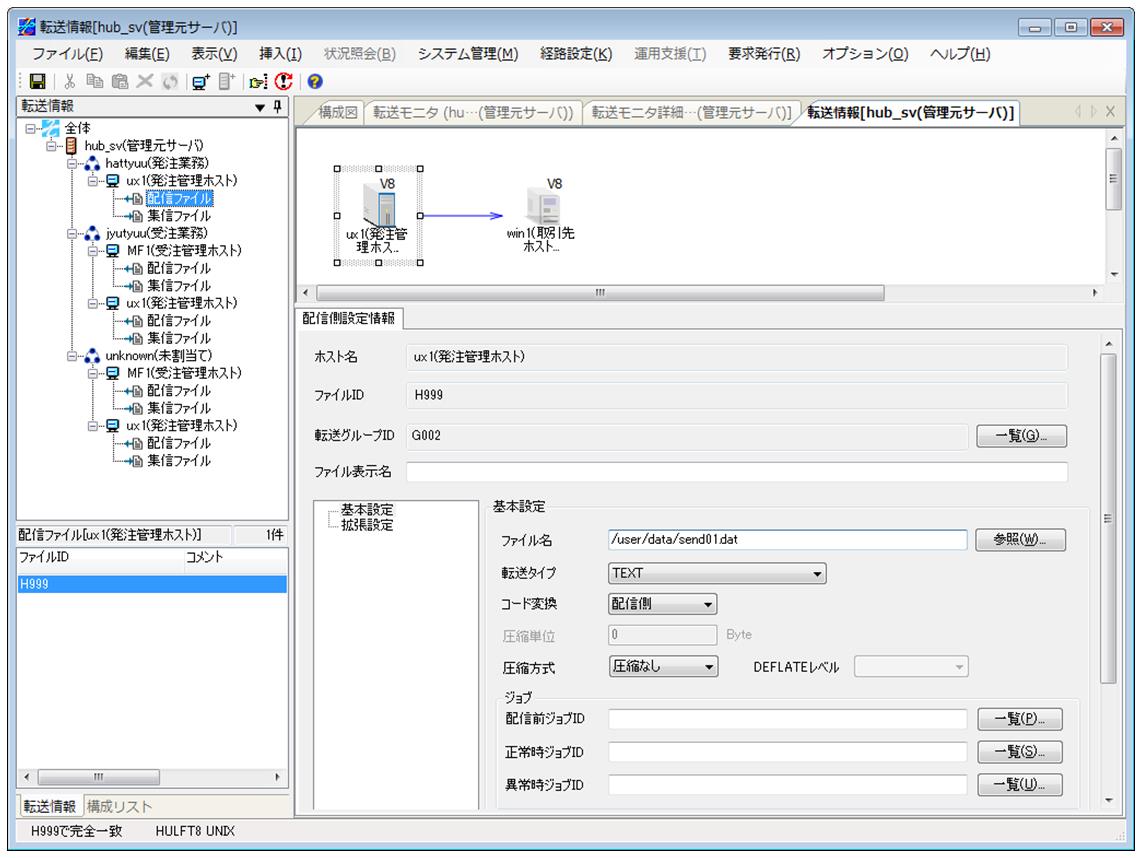This screenshot has width=1142, height=858.
Task: Open the システム管理 menu
Action: [467, 54]
